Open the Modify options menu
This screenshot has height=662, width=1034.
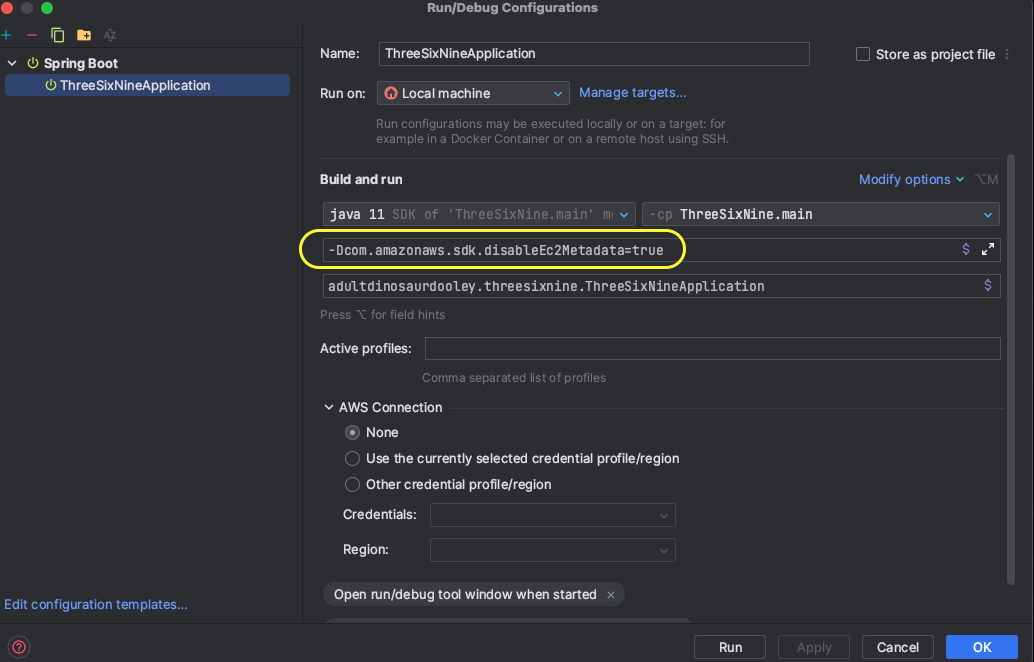coord(905,179)
